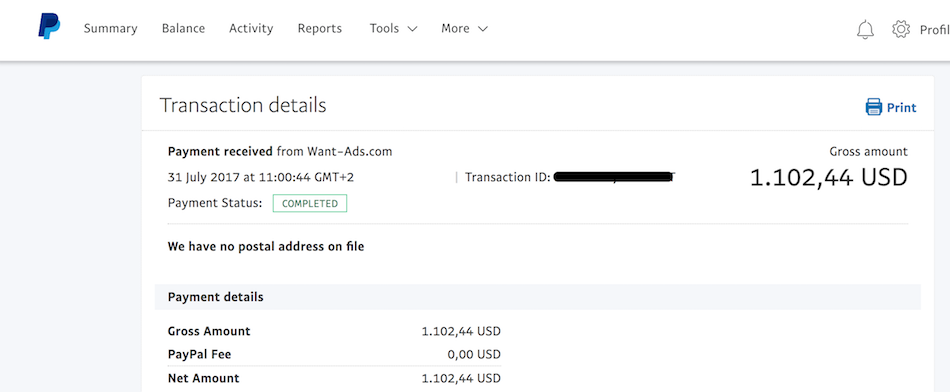The width and height of the screenshot is (950, 392).
Task: Select the large 1.102,44 USD gross amount
Action: [829, 178]
